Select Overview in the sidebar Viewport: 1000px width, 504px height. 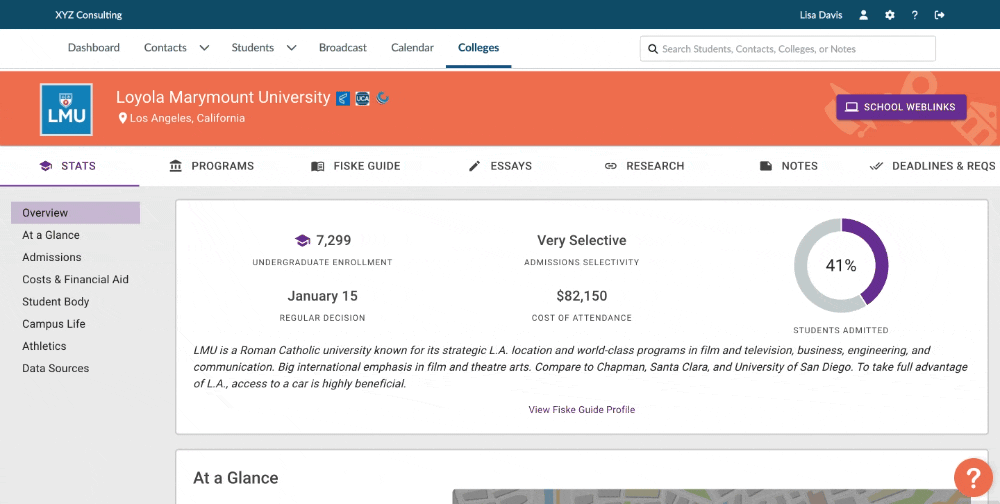point(75,213)
